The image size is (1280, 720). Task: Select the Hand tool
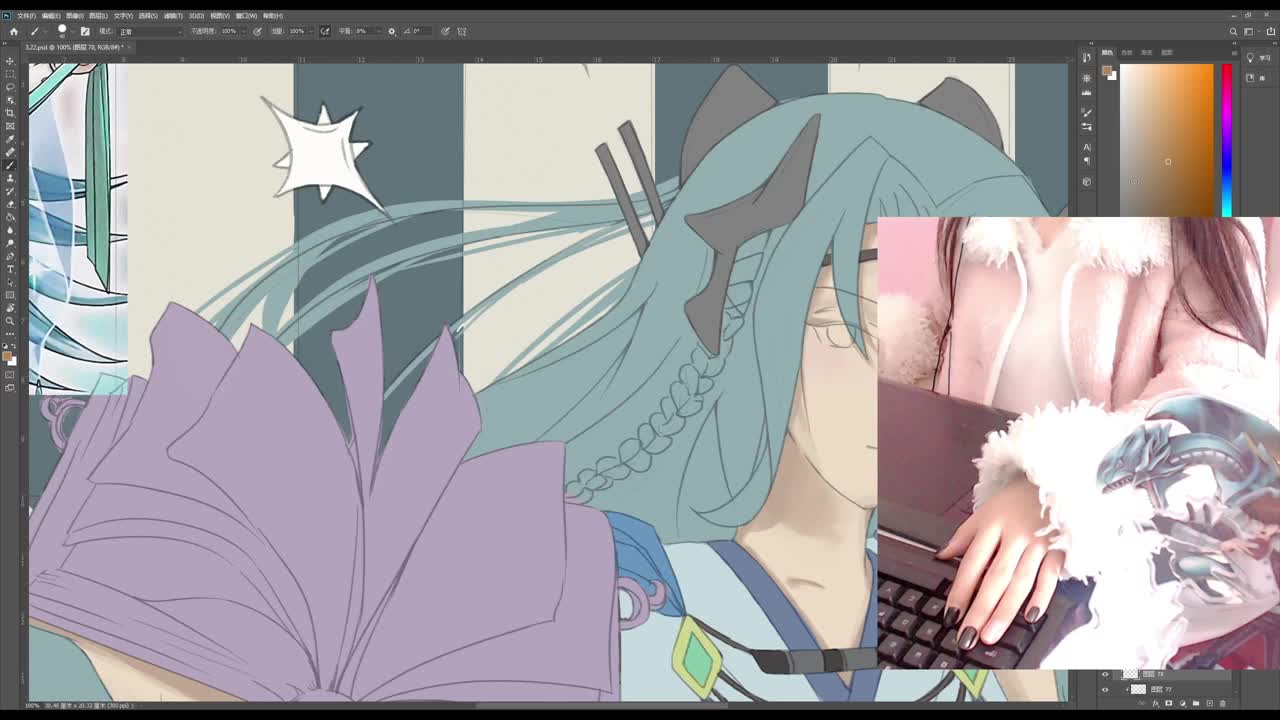click(x=10, y=308)
